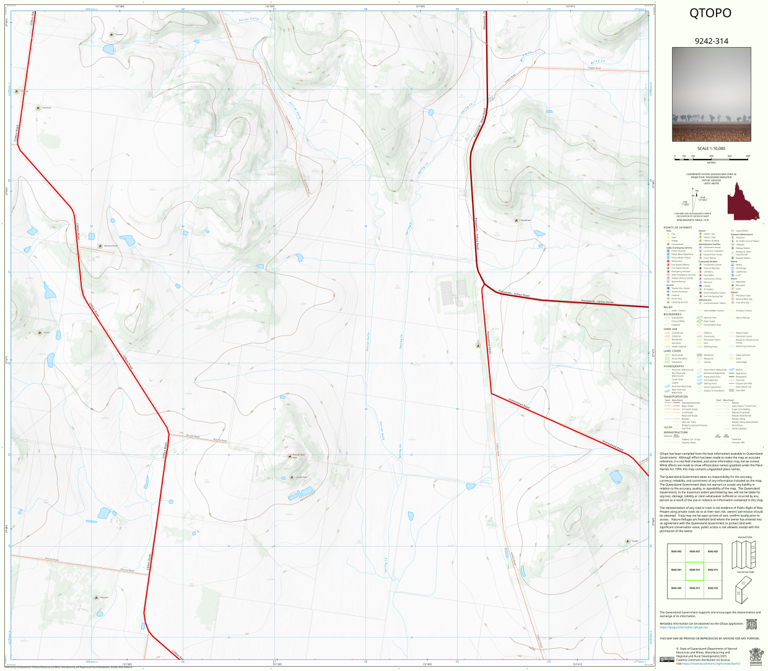Click the Queensland Government crest logo

pyautogui.click(x=756, y=655)
